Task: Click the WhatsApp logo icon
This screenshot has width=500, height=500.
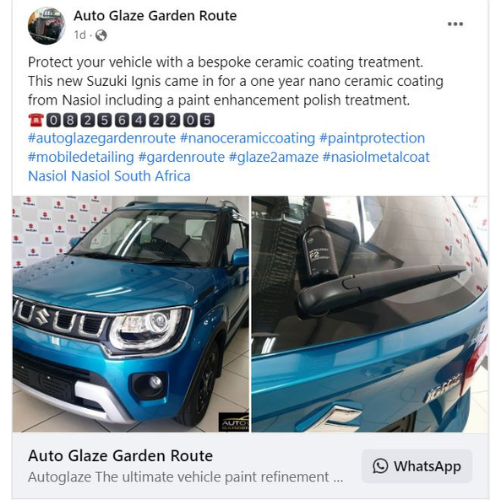Action: click(x=380, y=466)
